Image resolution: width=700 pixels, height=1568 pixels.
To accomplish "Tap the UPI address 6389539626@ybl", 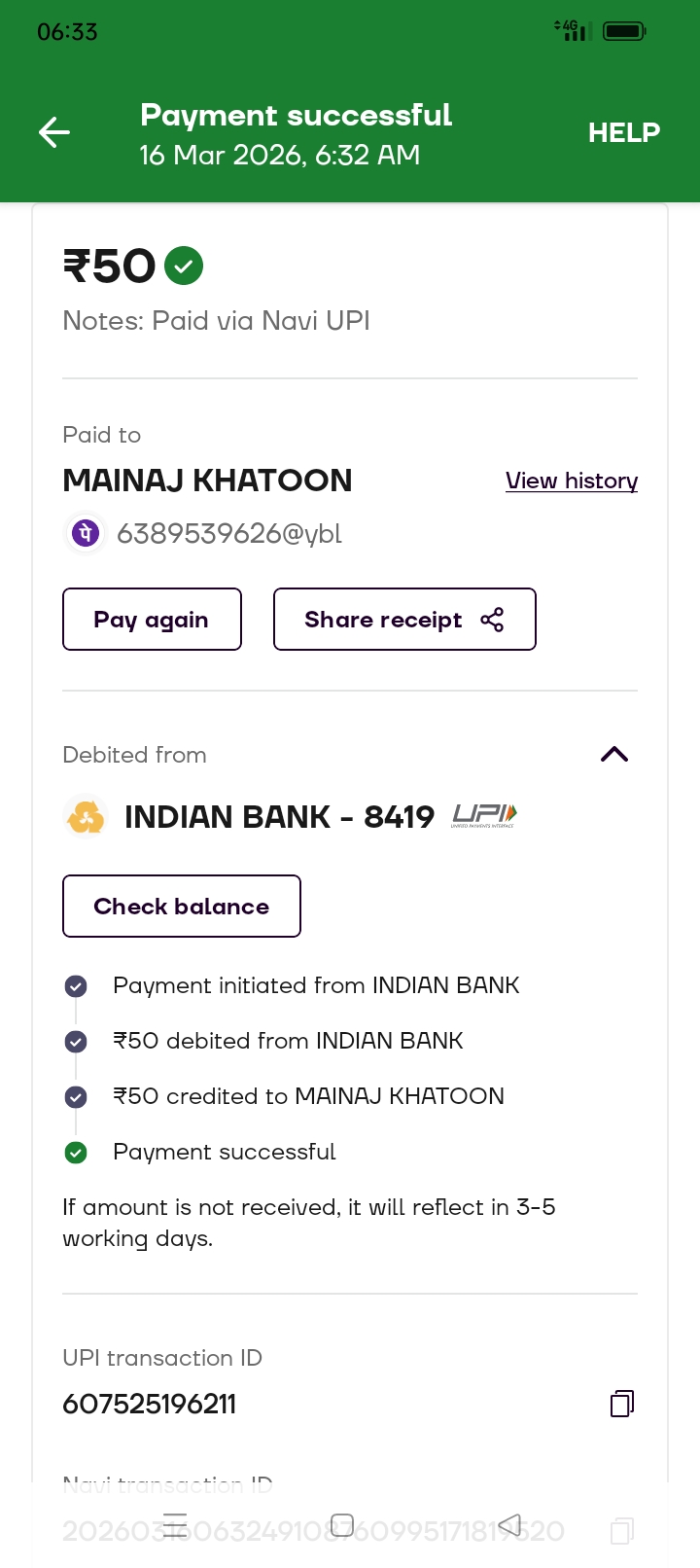I will coord(229,533).
